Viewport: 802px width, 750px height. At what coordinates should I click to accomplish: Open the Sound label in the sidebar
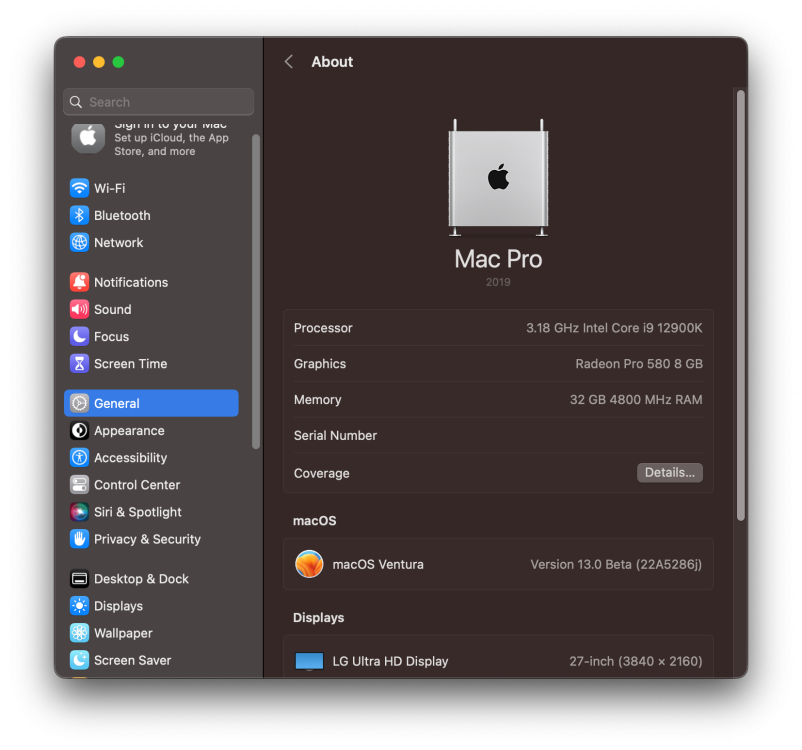tap(113, 310)
